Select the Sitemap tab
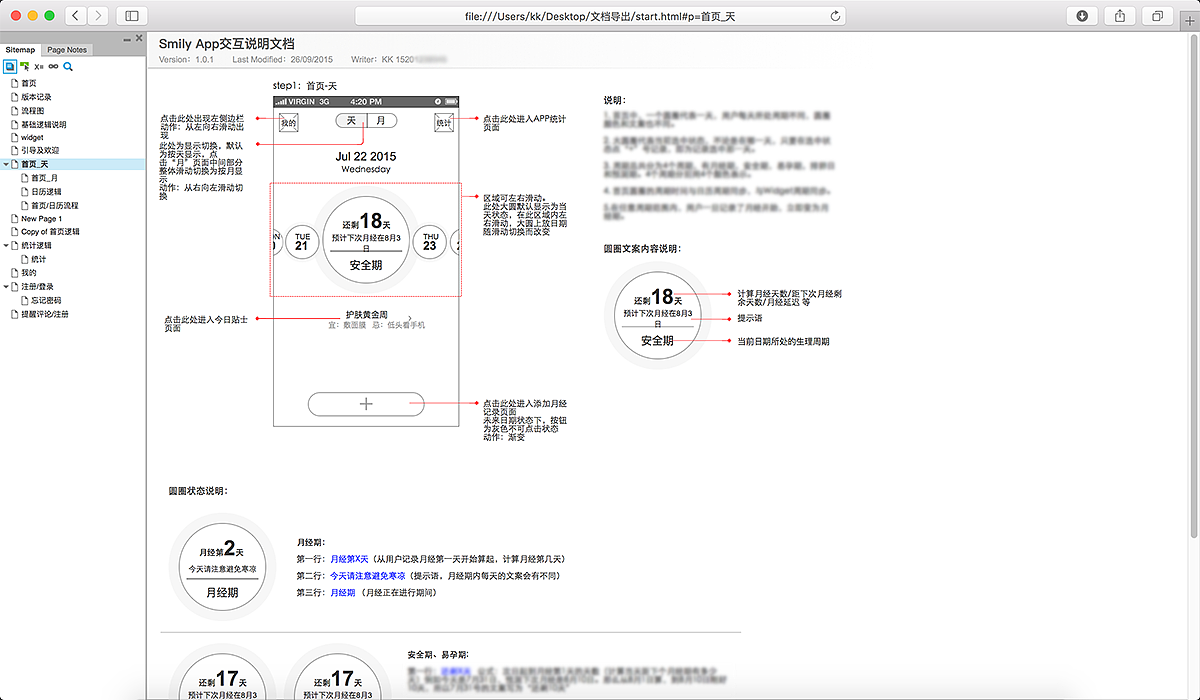This screenshot has width=1200, height=700. coord(20,48)
